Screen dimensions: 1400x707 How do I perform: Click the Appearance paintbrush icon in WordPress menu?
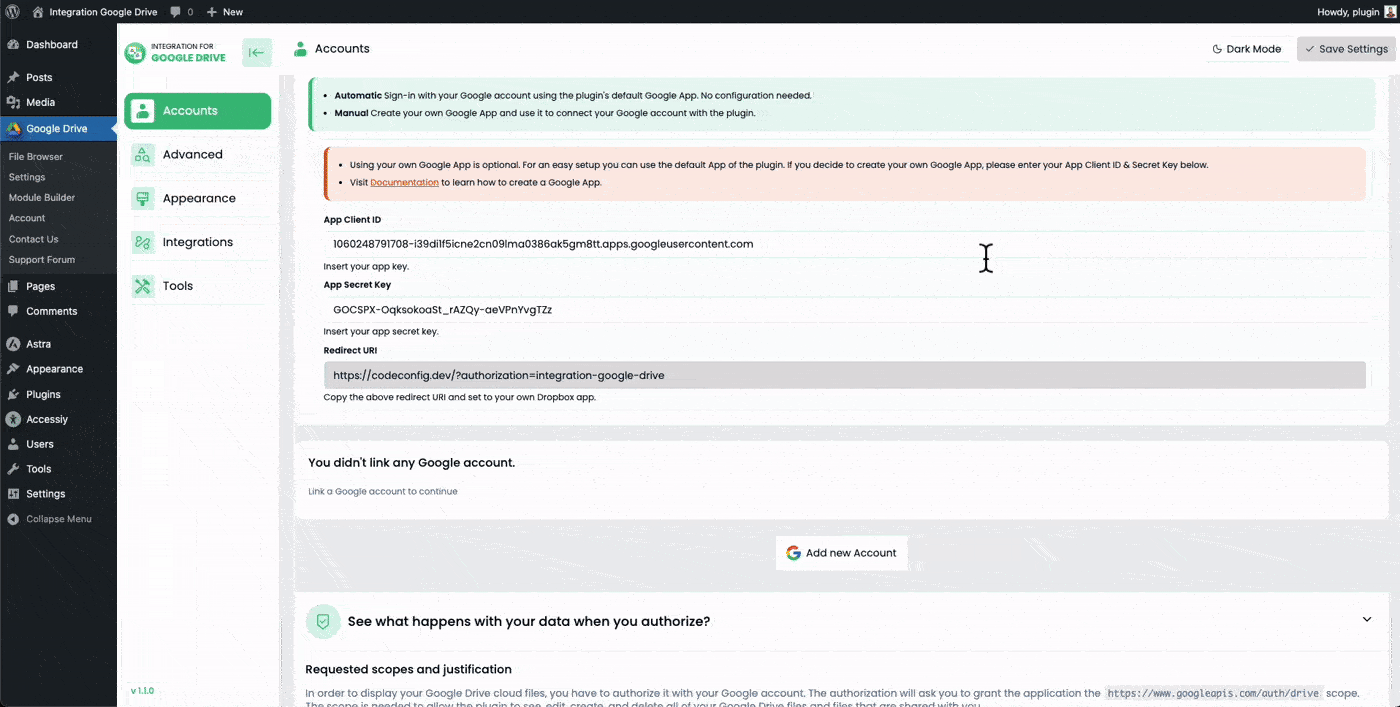click(x=13, y=369)
